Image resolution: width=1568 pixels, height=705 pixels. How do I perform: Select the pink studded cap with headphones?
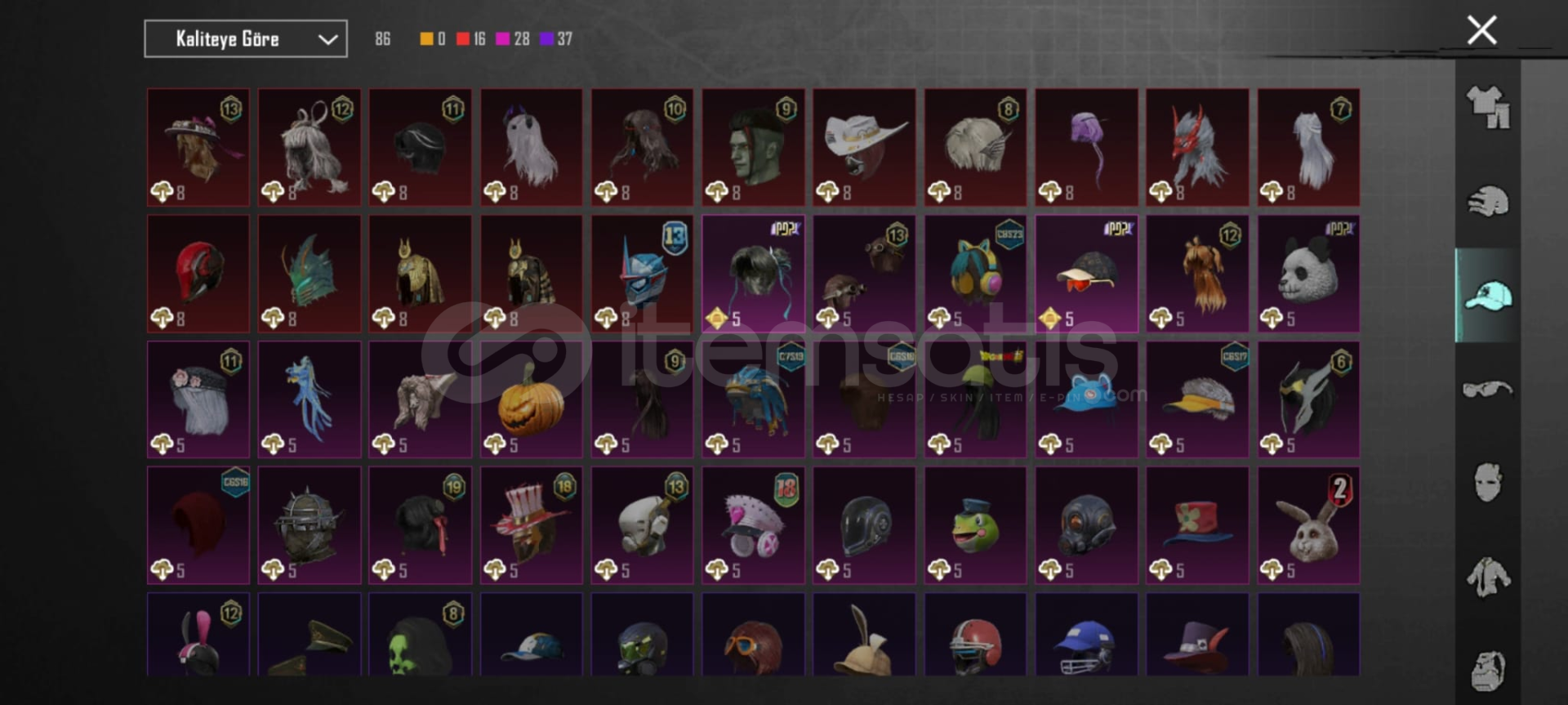[753, 525]
